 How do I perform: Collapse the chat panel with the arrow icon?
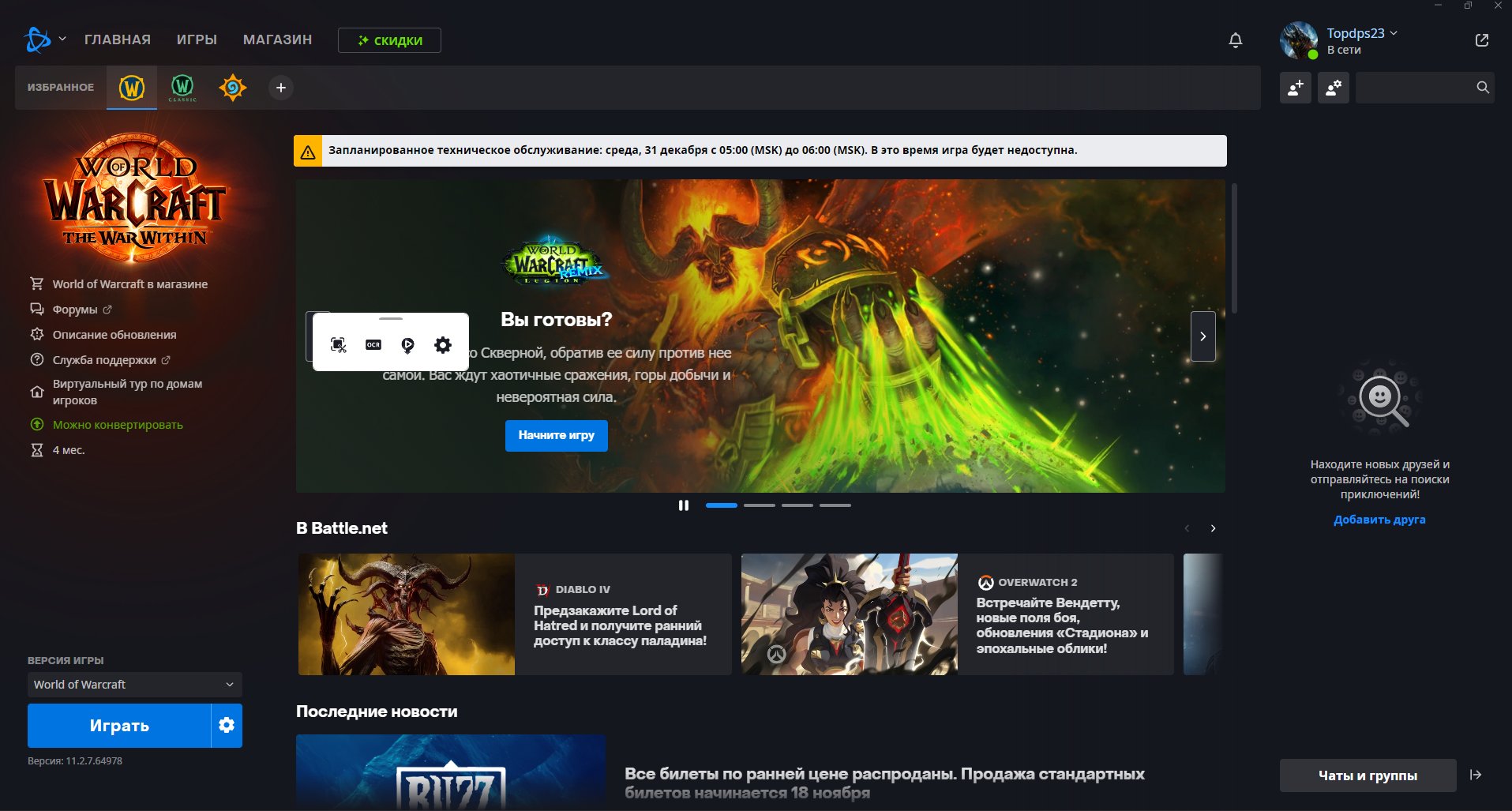1477,775
